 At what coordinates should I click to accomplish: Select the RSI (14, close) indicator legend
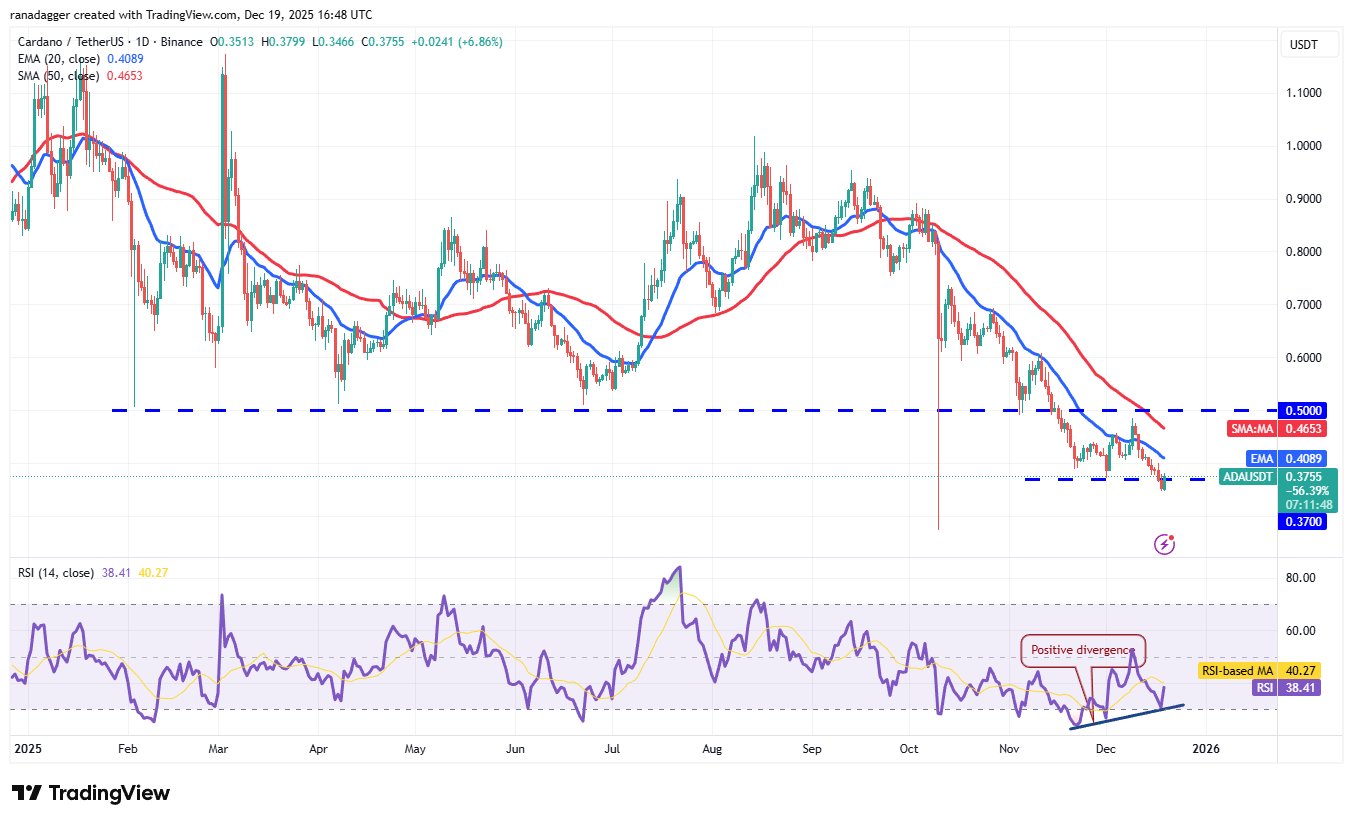(x=57, y=573)
